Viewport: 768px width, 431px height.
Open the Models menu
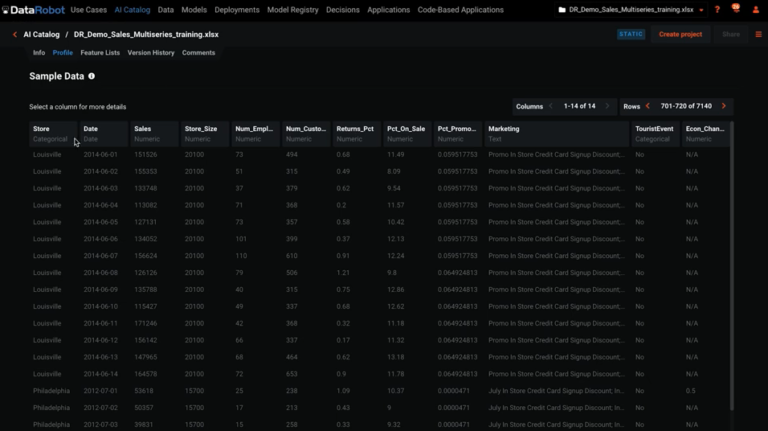(194, 10)
